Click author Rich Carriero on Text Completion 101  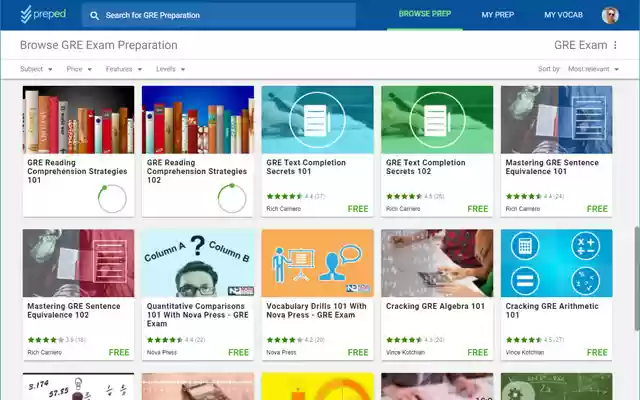pyautogui.click(x=284, y=209)
